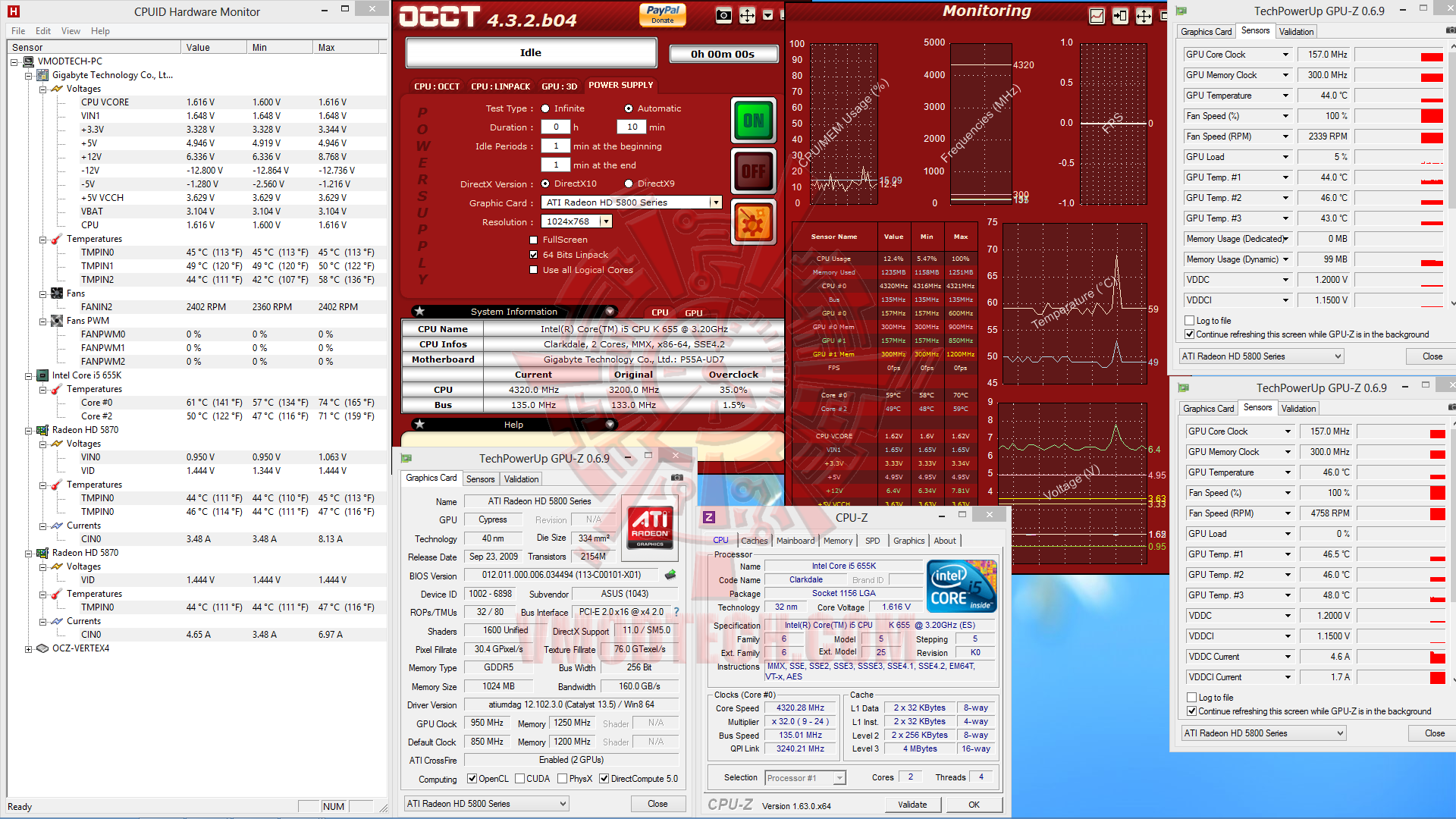Switch to the CPU:LINPACK tab

tap(500, 86)
